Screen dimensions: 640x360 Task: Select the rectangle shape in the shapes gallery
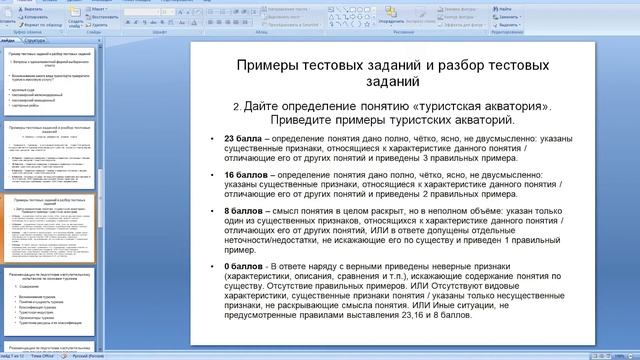pyautogui.click(x=353, y=9)
